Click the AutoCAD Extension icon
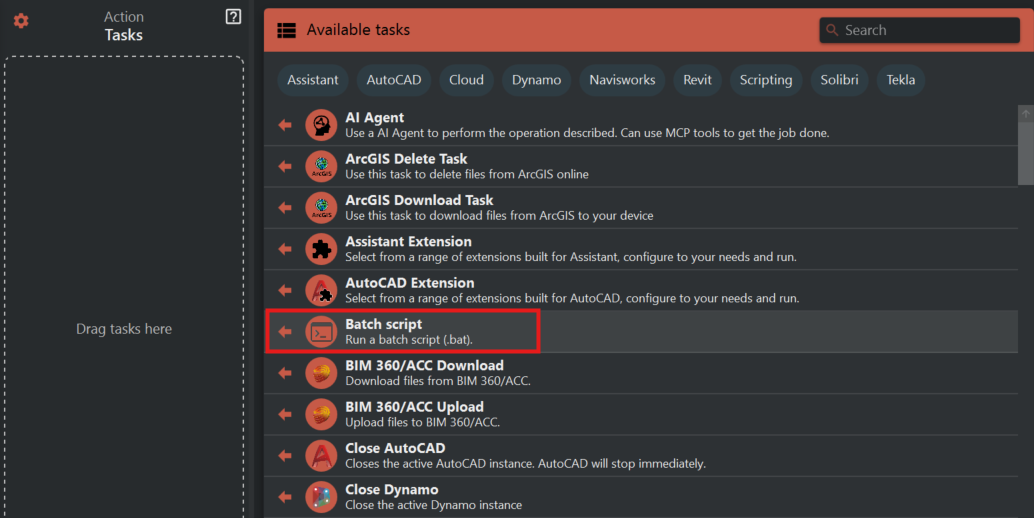The height and width of the screenshot is (518, 1034). [321, 291]
